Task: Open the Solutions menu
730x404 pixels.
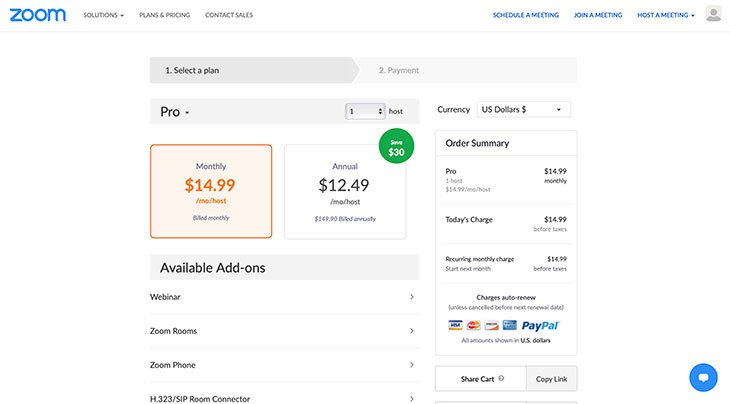Action: (x=104, y=15)
